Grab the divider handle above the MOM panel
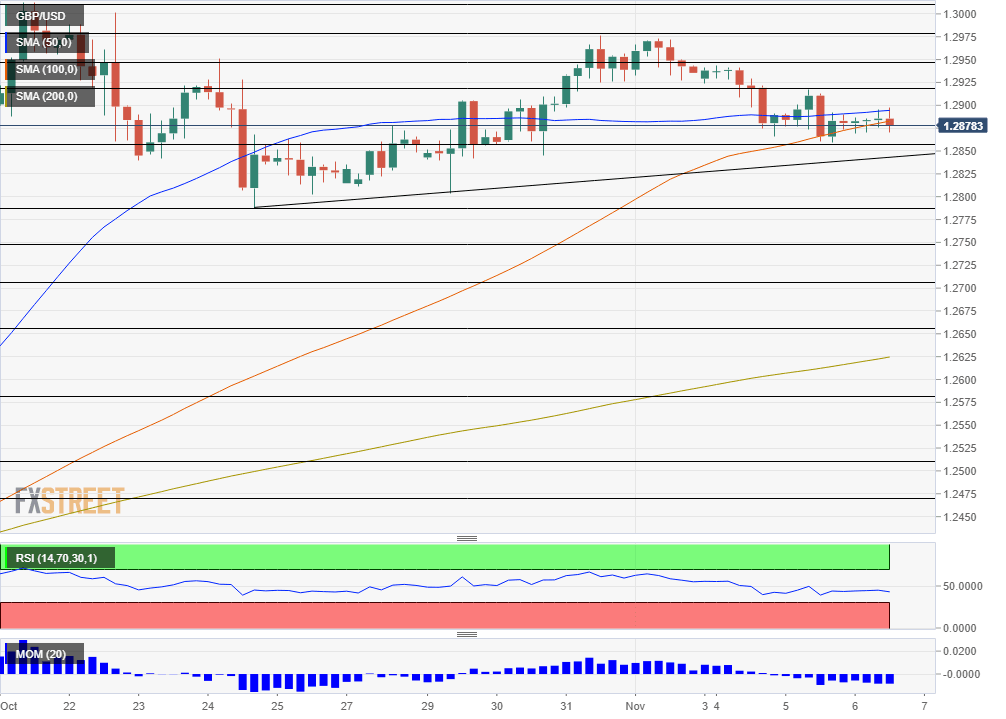 [467, 634]
